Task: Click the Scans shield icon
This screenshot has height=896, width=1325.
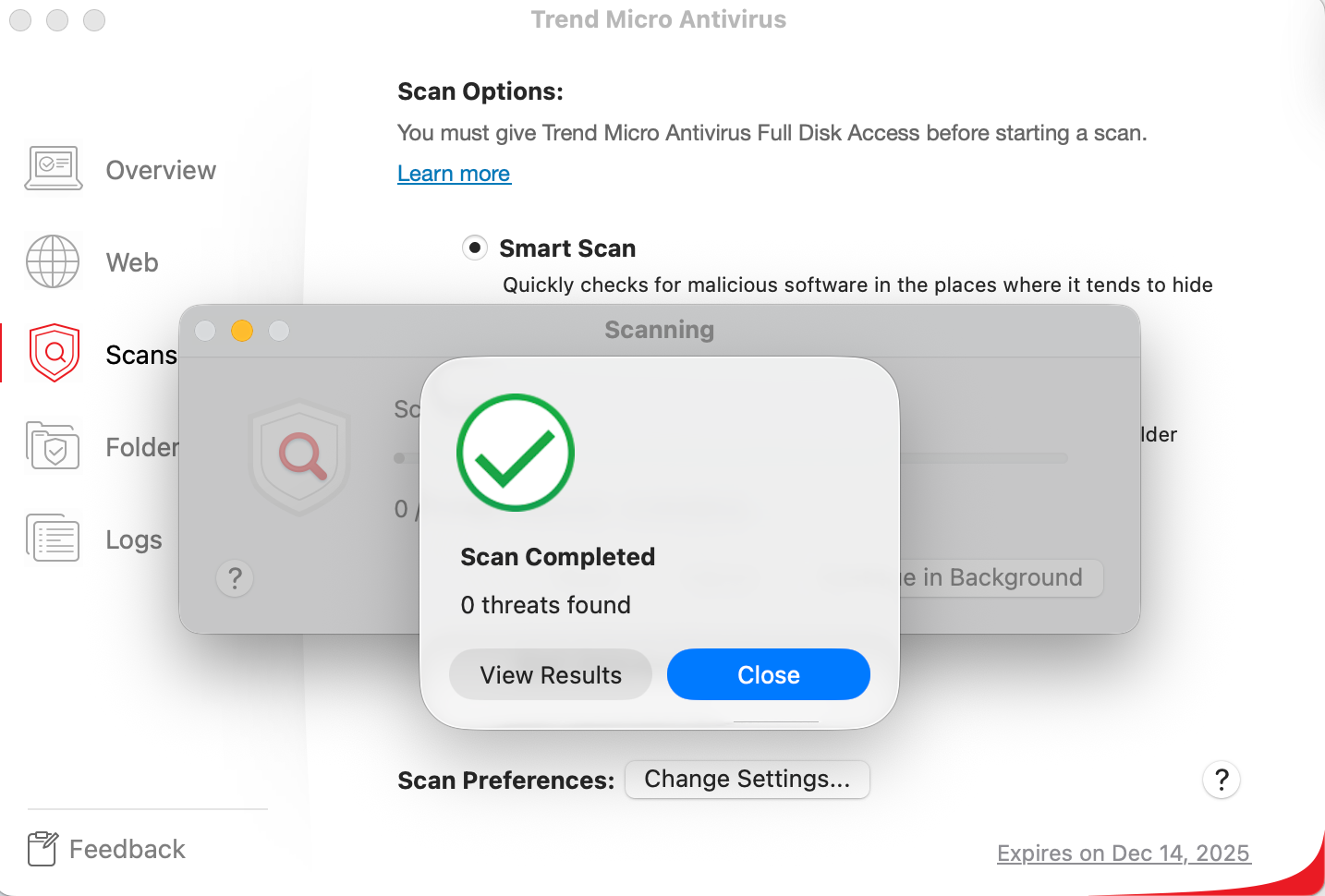Action: pos(55,353)
